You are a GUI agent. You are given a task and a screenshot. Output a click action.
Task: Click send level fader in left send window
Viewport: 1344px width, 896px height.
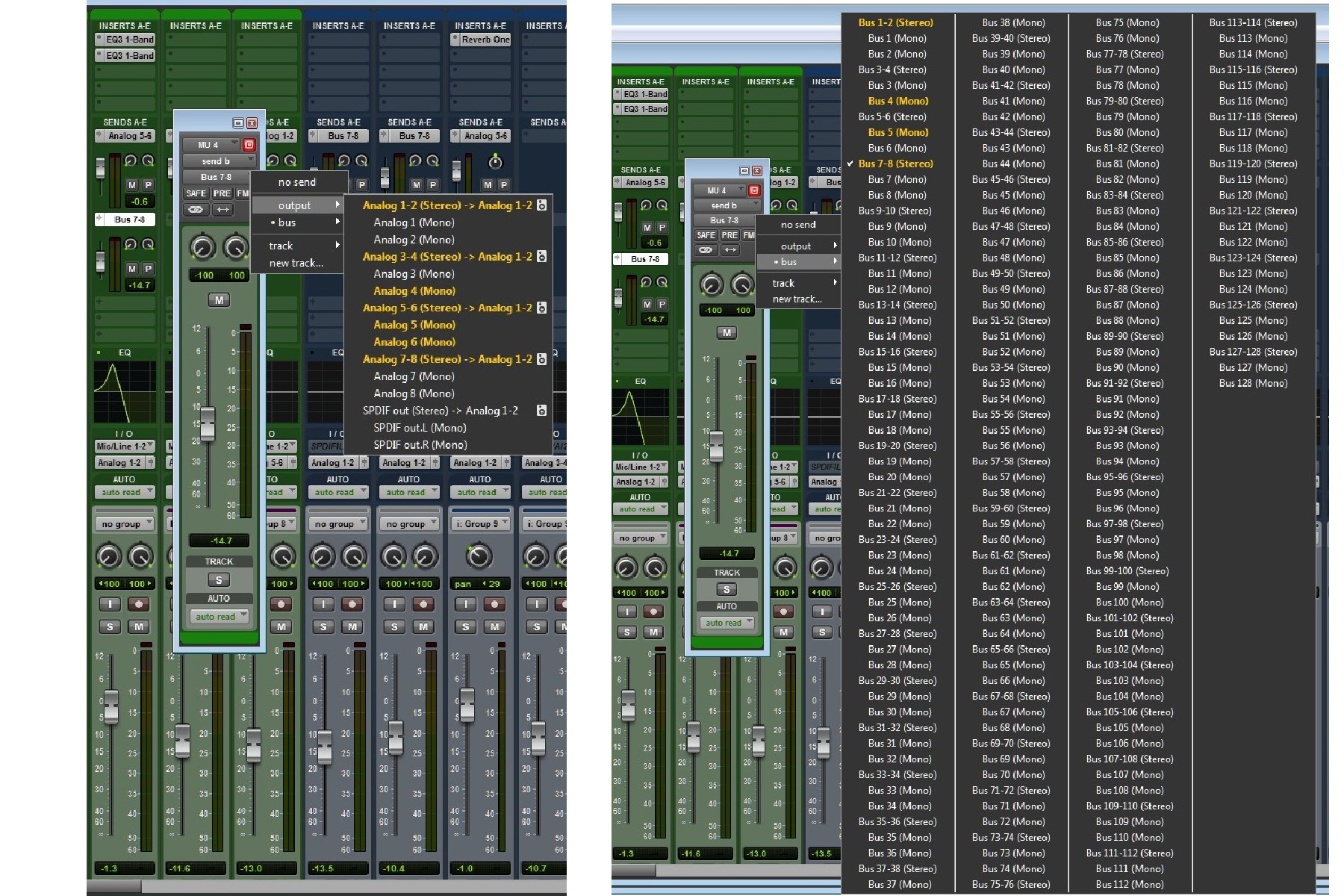[208, 423]
